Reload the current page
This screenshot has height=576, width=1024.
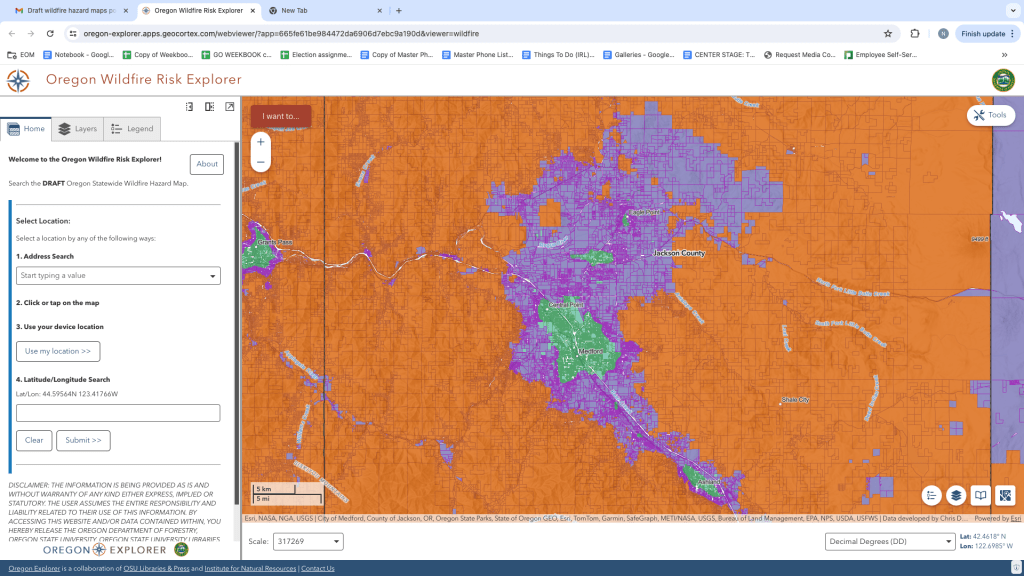pos(50,33)
